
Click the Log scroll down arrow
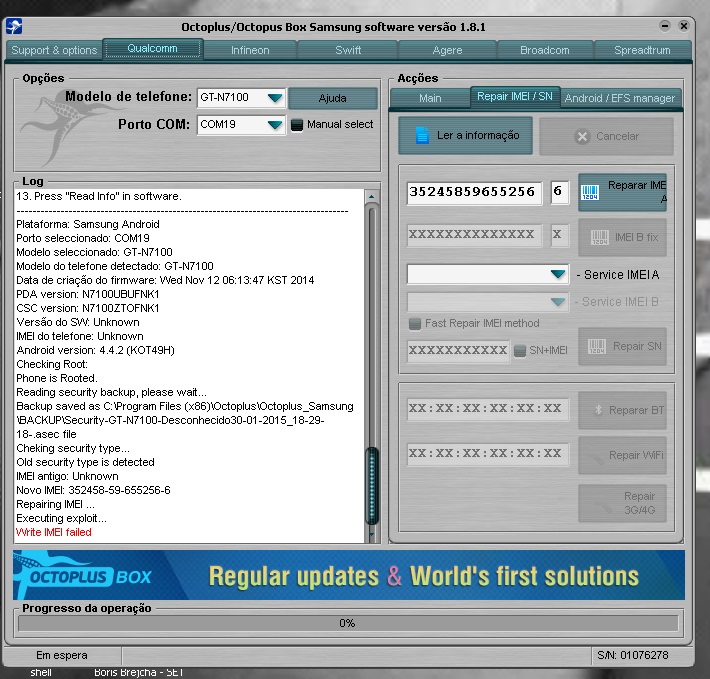[371, 535]
